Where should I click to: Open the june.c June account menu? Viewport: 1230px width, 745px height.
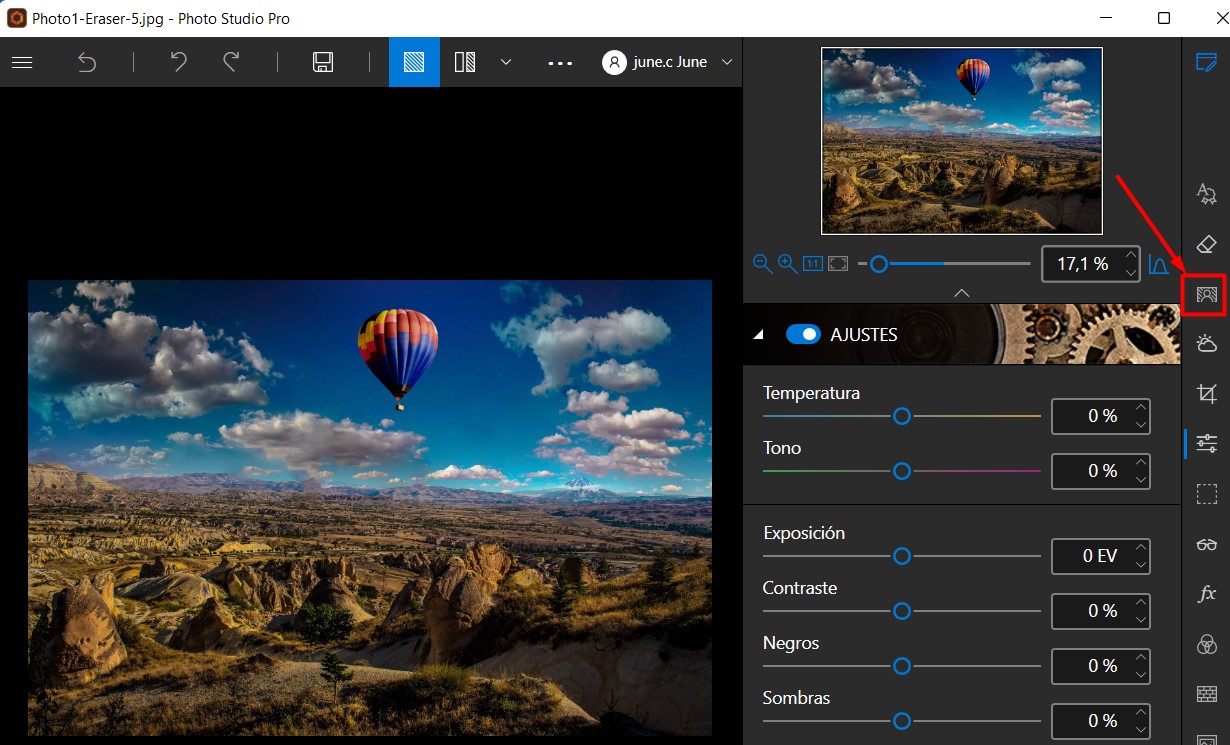pos(668,62)
